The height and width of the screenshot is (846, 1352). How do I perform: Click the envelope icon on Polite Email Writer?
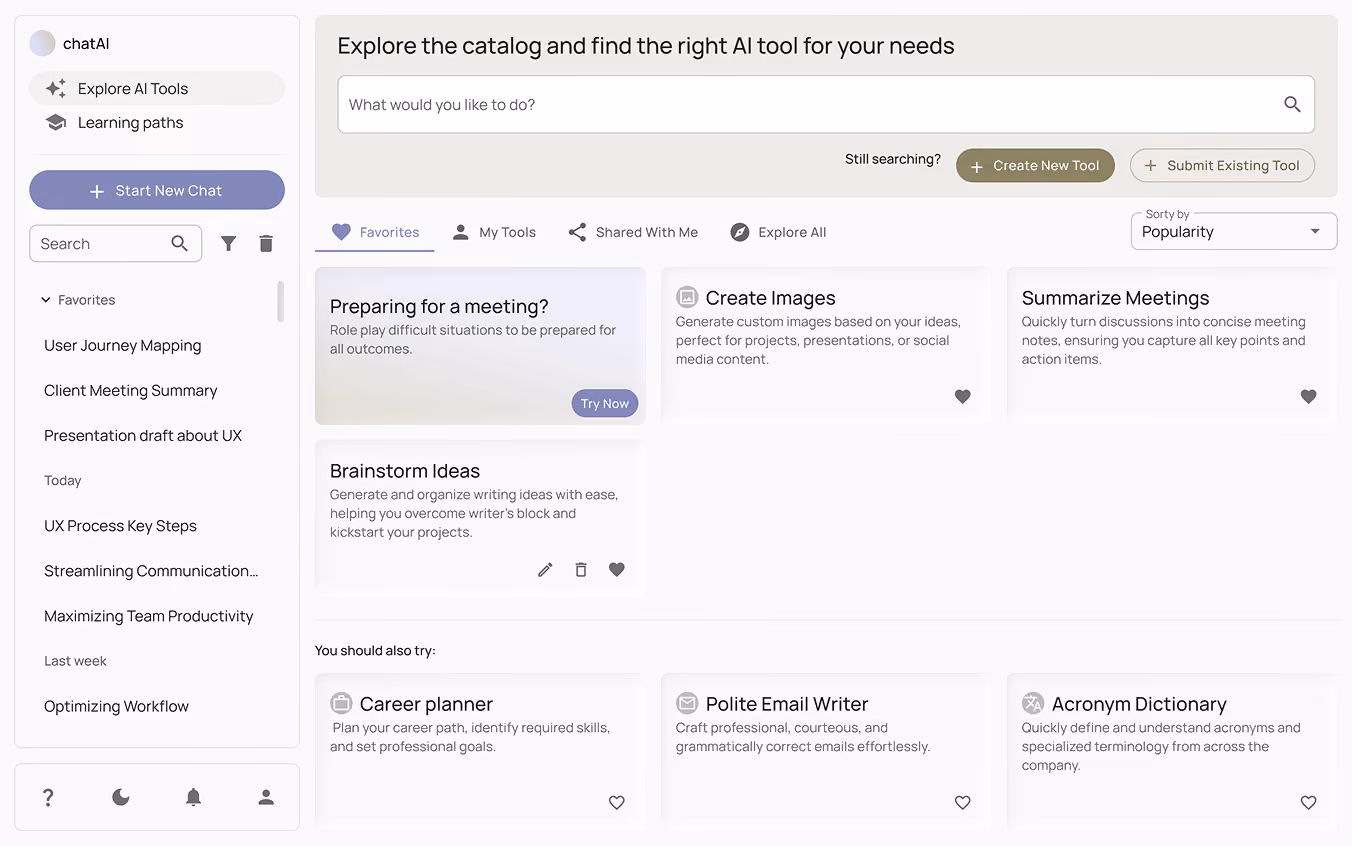point(687,703)
